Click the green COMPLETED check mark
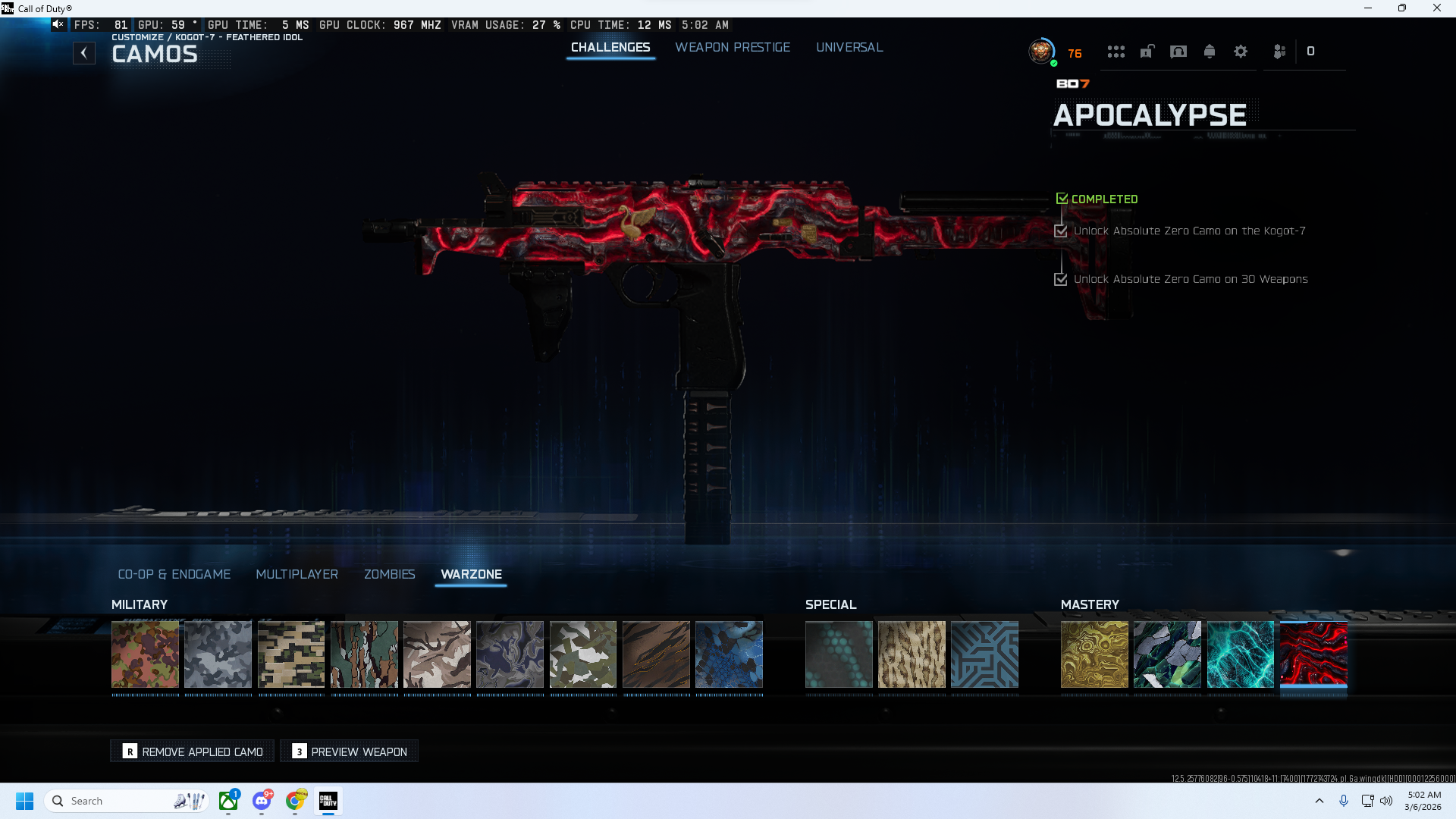This screenshot has width=1456, height=819. (x=1062, y=199)
